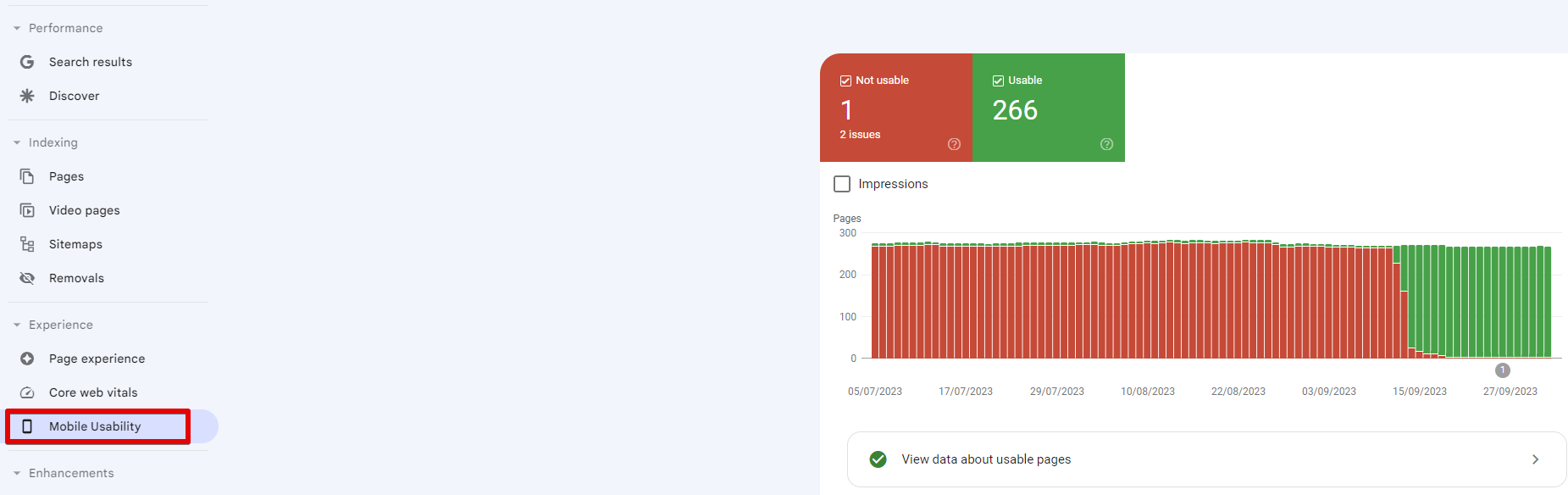This screenshot has height=495, width=1568.
Task: Enable the Impressions checkbox
Action: click(842, 184)
